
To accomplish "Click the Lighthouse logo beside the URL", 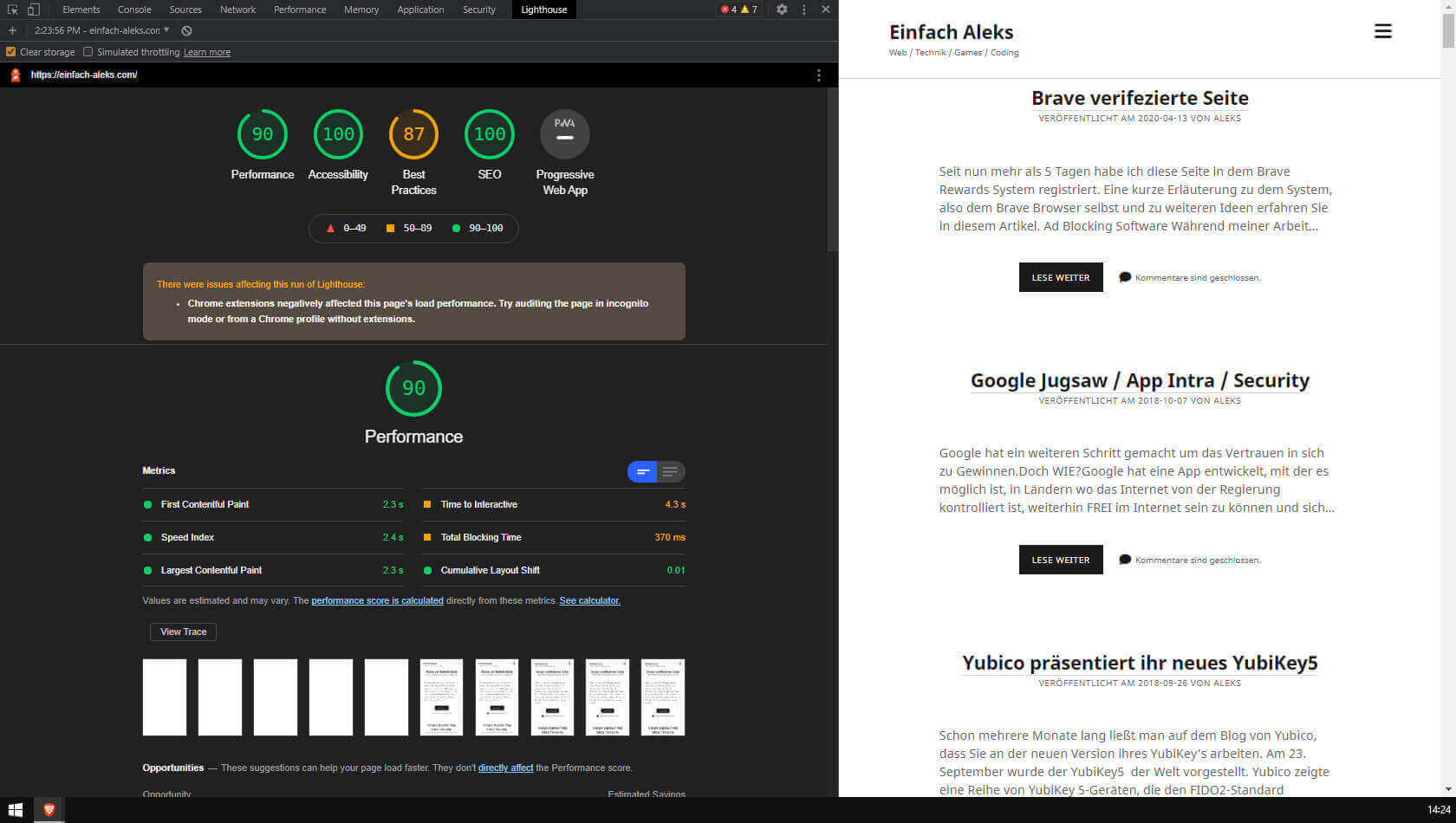I will tap(15, 75).
